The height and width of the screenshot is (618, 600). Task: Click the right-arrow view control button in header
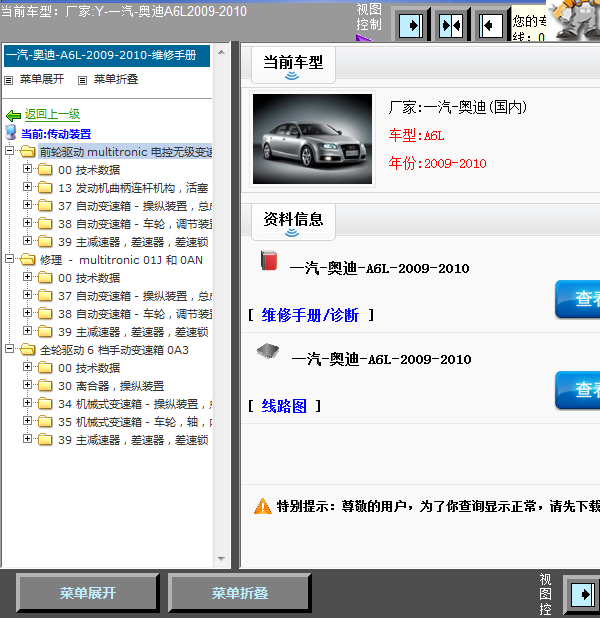(x=411, y=25)
